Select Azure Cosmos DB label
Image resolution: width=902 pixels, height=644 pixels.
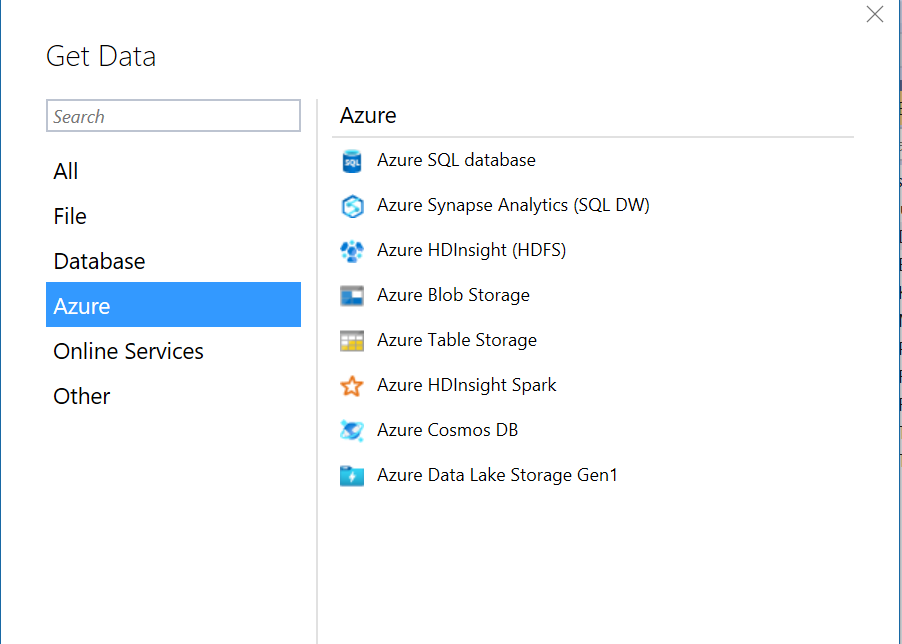click(x=448, y=430)
